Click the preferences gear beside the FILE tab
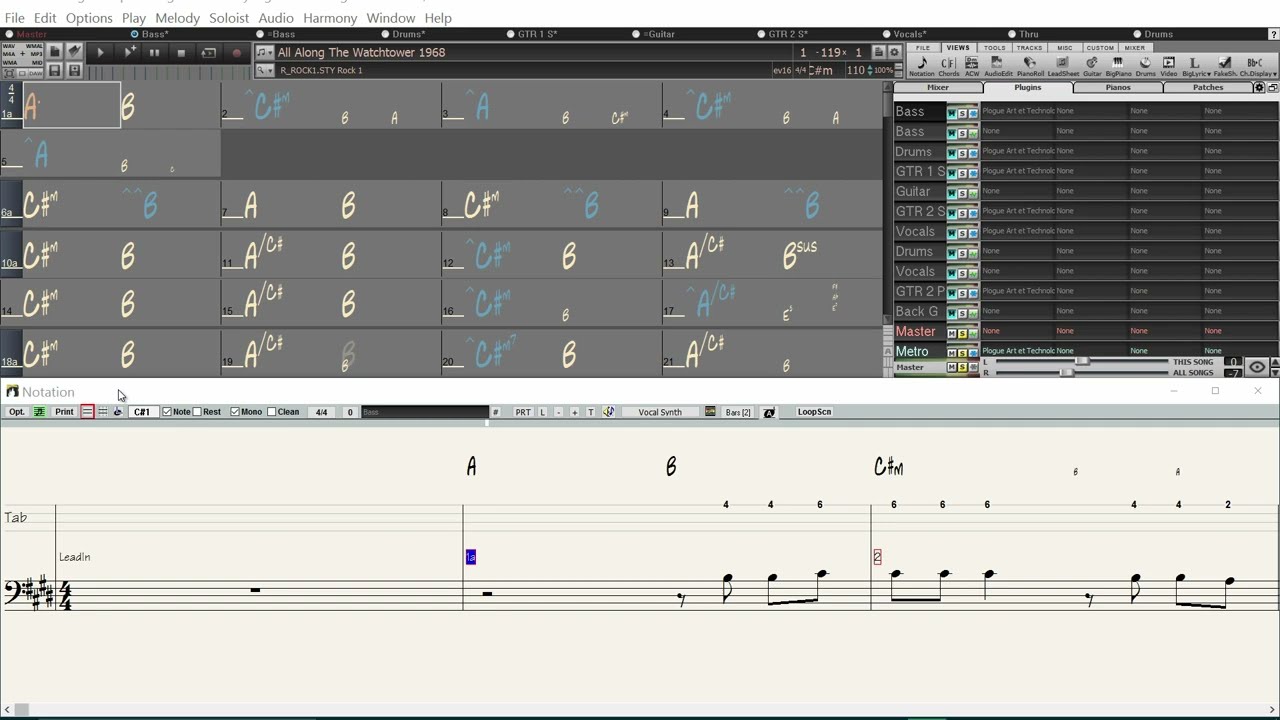The image size is (1280, 720). (895, 52)
